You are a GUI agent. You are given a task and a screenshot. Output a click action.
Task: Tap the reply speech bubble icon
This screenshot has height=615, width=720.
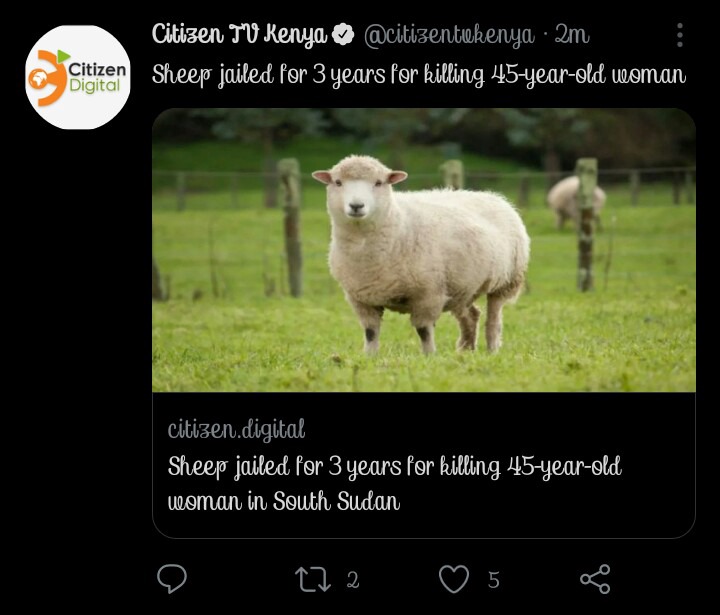(x=172, y=579)
